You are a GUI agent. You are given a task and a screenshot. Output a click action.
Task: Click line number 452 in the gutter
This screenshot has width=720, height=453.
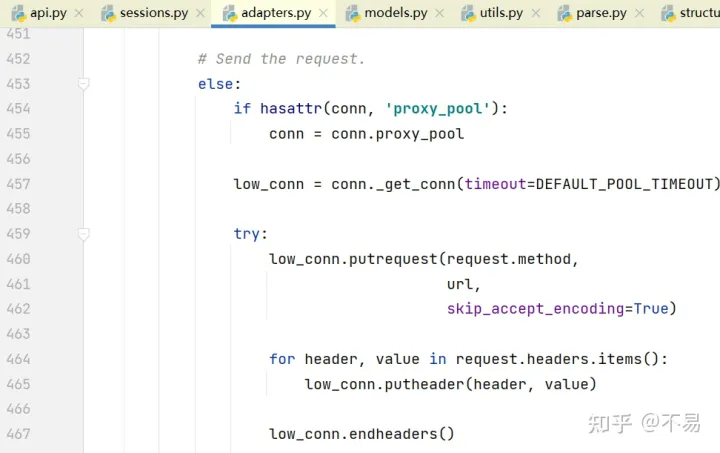(18, 59)
